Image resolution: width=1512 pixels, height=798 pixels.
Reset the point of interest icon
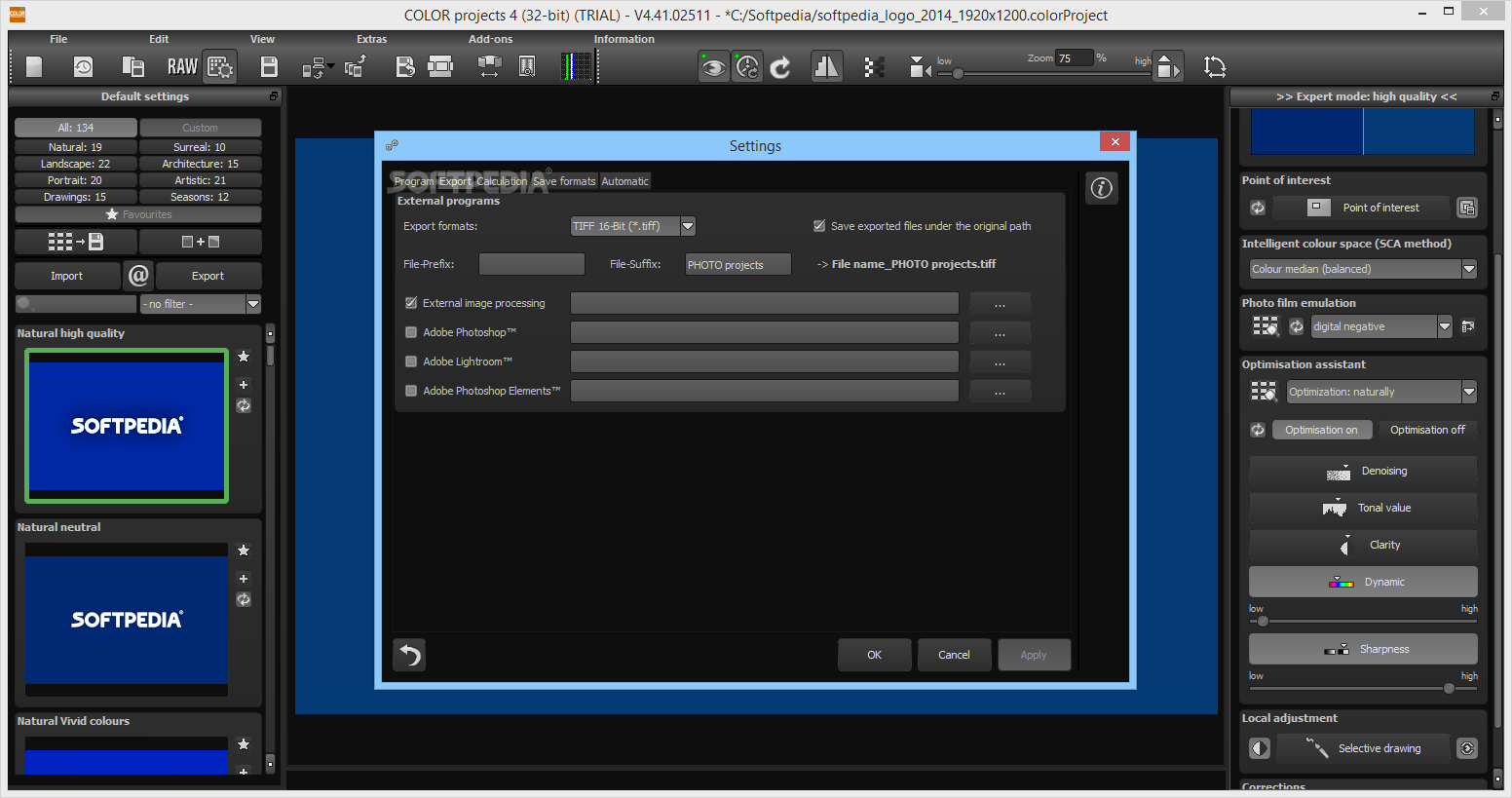point(1258,208)
